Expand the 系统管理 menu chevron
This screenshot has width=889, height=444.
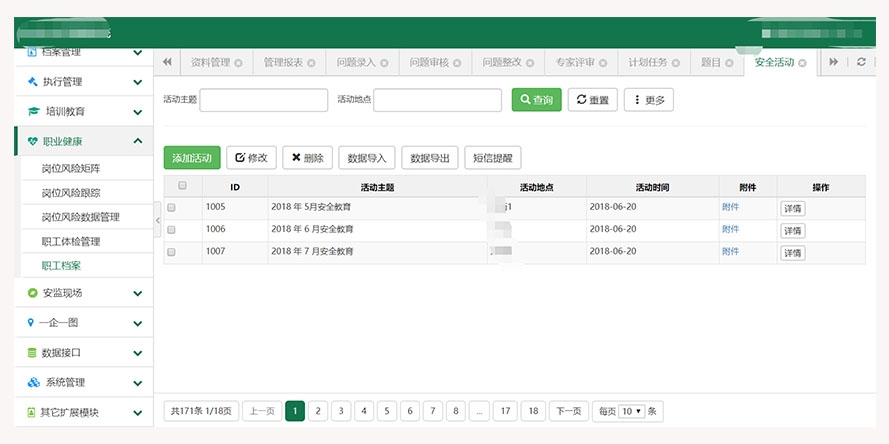tap(137, 383)
